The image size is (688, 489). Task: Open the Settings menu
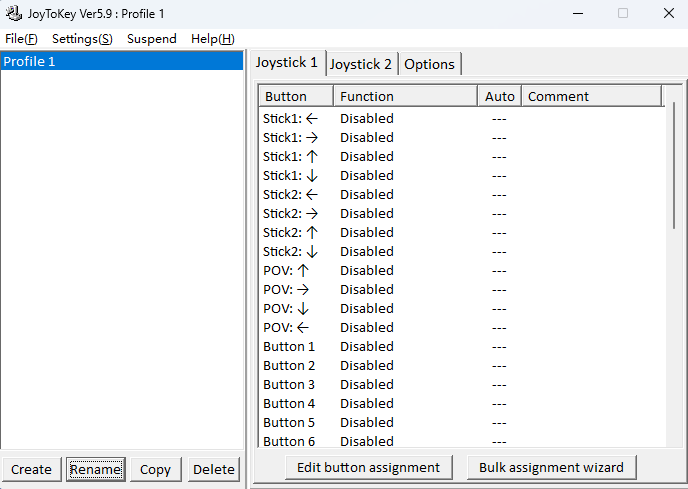point(82,38)
